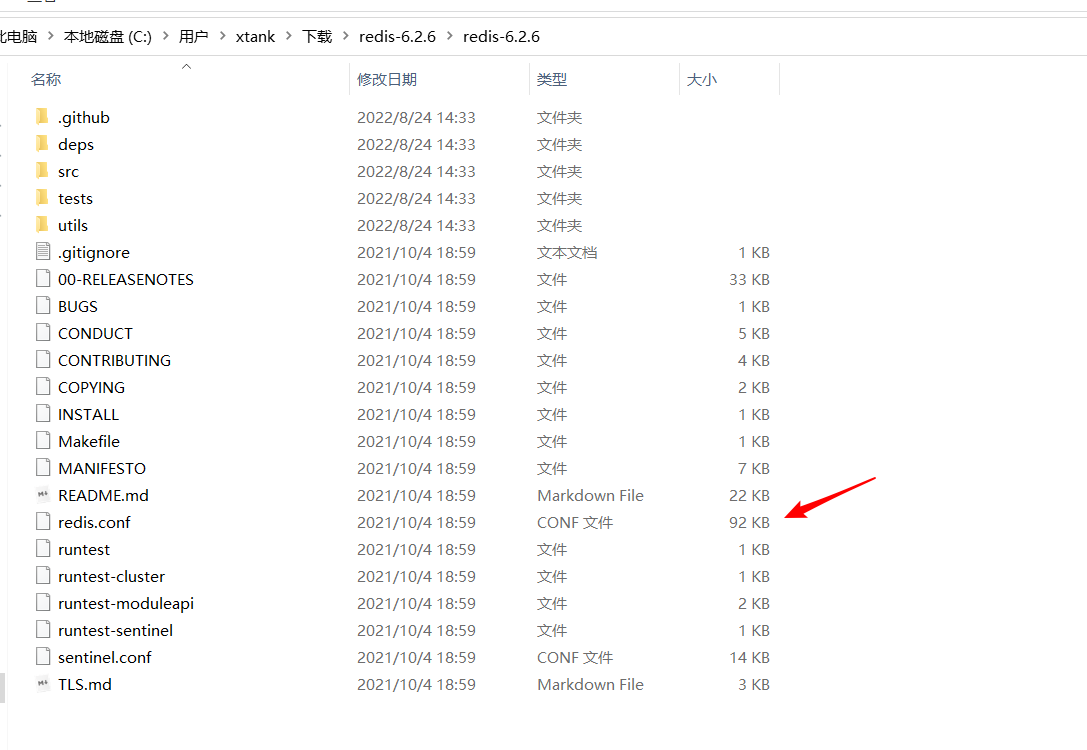Click the .github folder icon
Image resolution: width=1087 pixels, height=750 pixels.
coord(41,117)
